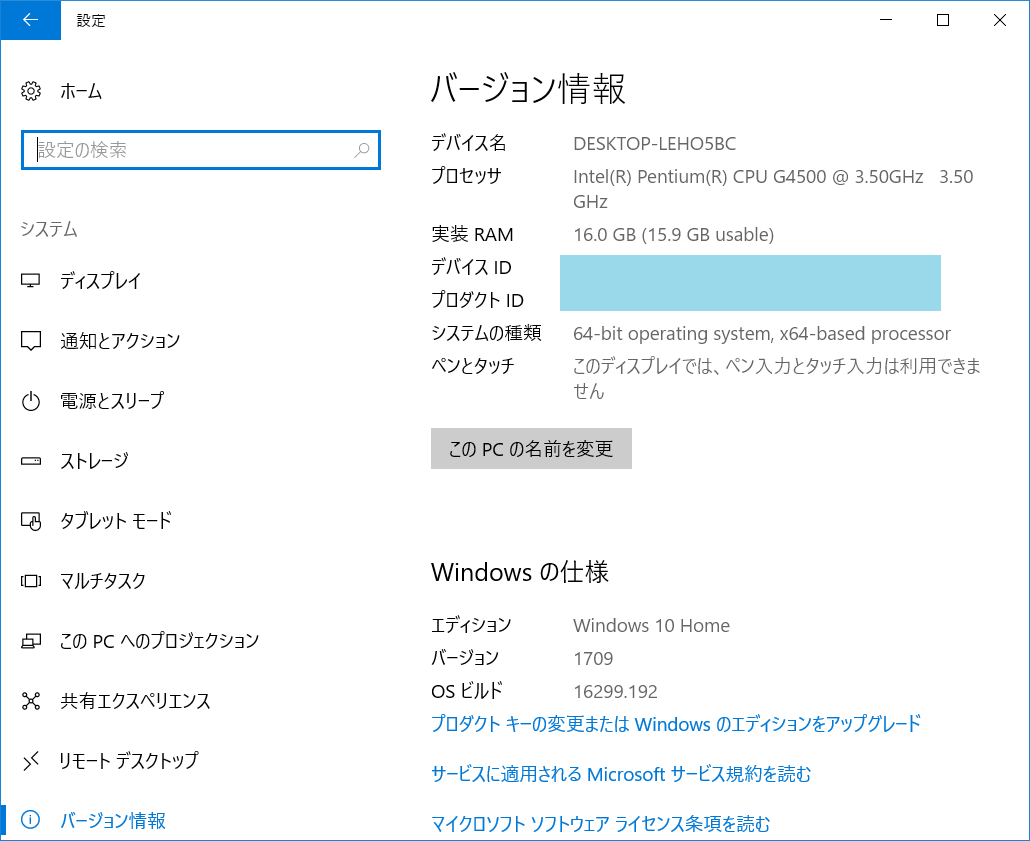The height and width of the screenshot is (841, 1030).
Task: Select ストレージ in sidebar
Action: click(x=94, y=461)
